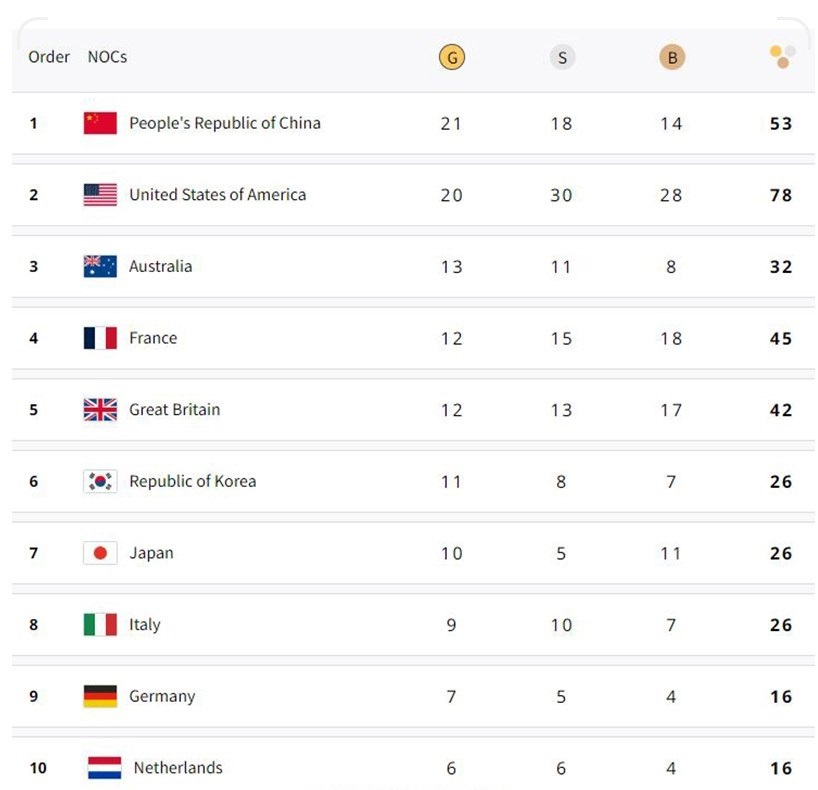Click the total medals icon
Image resolution: width=818 pixels, height=790 pixels.
click(782, 57)
